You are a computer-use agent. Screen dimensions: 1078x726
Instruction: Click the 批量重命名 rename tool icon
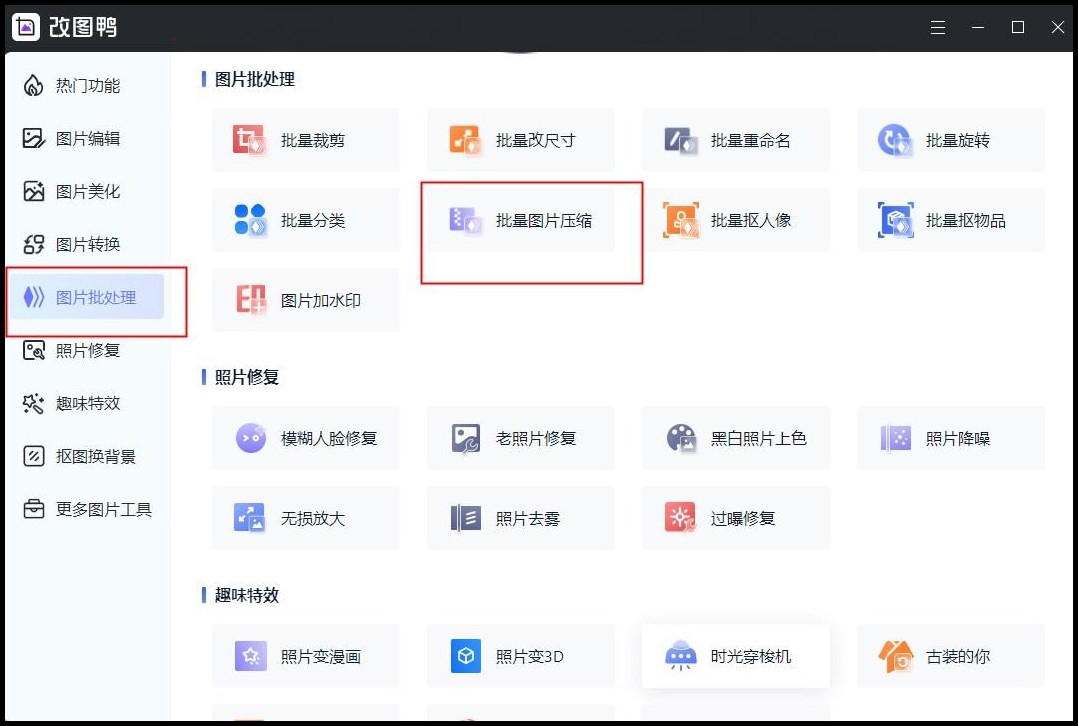pos(680,139)
